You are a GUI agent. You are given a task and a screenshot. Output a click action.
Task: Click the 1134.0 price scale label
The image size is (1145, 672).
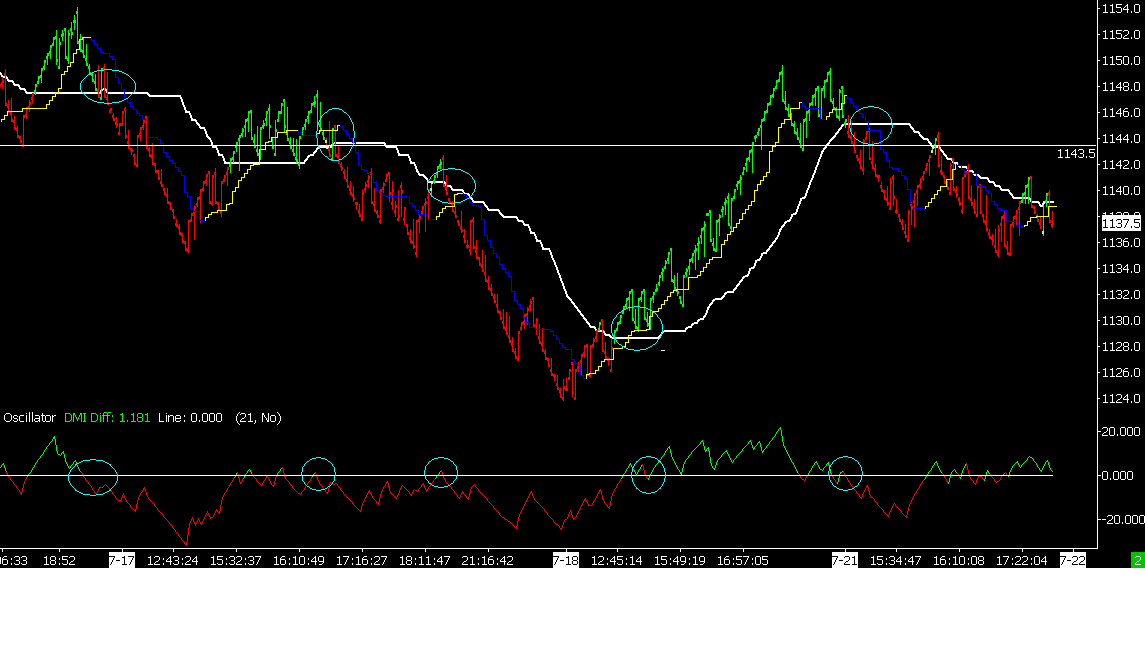point(1121,269)
